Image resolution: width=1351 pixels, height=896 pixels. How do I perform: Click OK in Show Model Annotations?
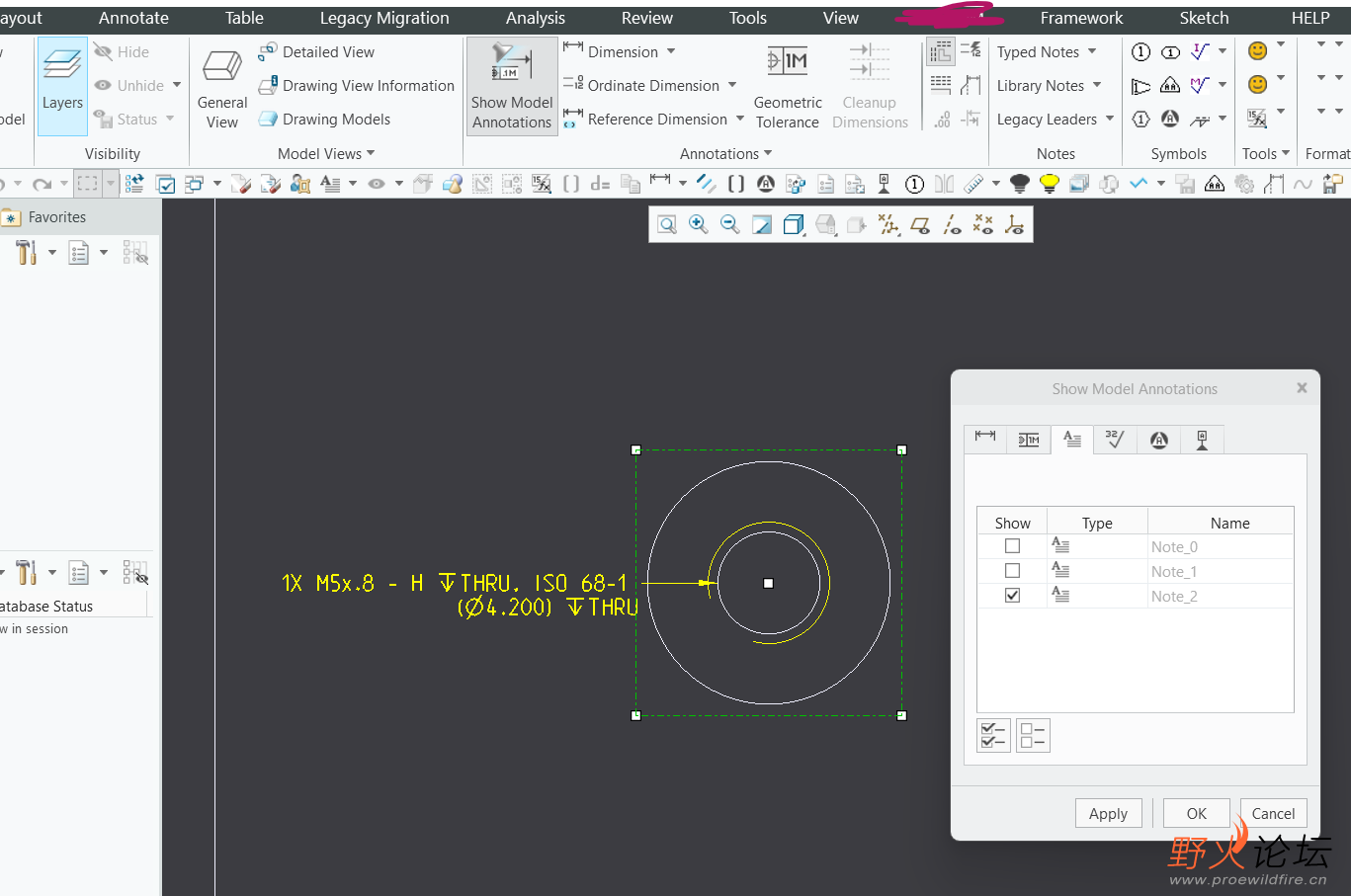tap(1197, 813)
